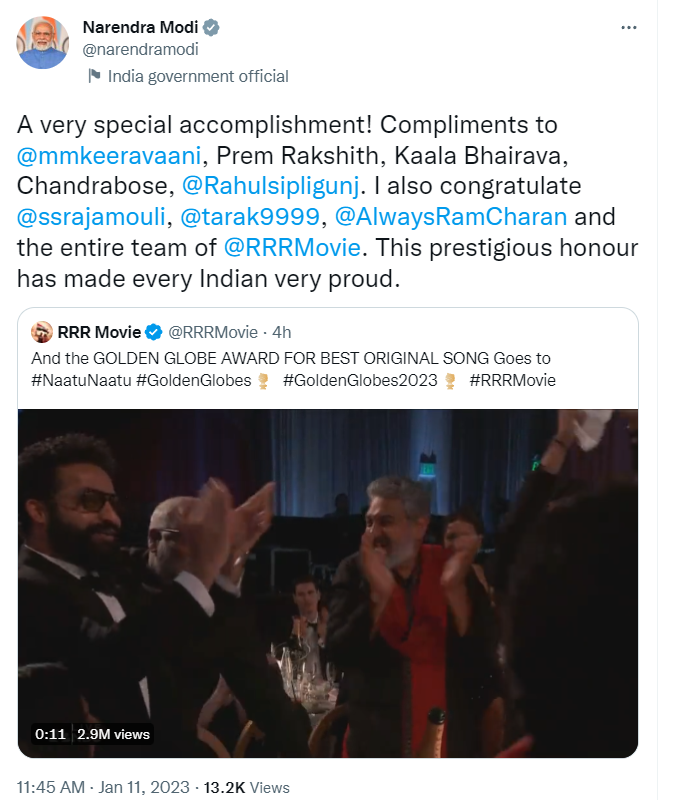Open the three-dot more options menu
The height and width of the screenshot is (800, 675).
tap(628, 29)
